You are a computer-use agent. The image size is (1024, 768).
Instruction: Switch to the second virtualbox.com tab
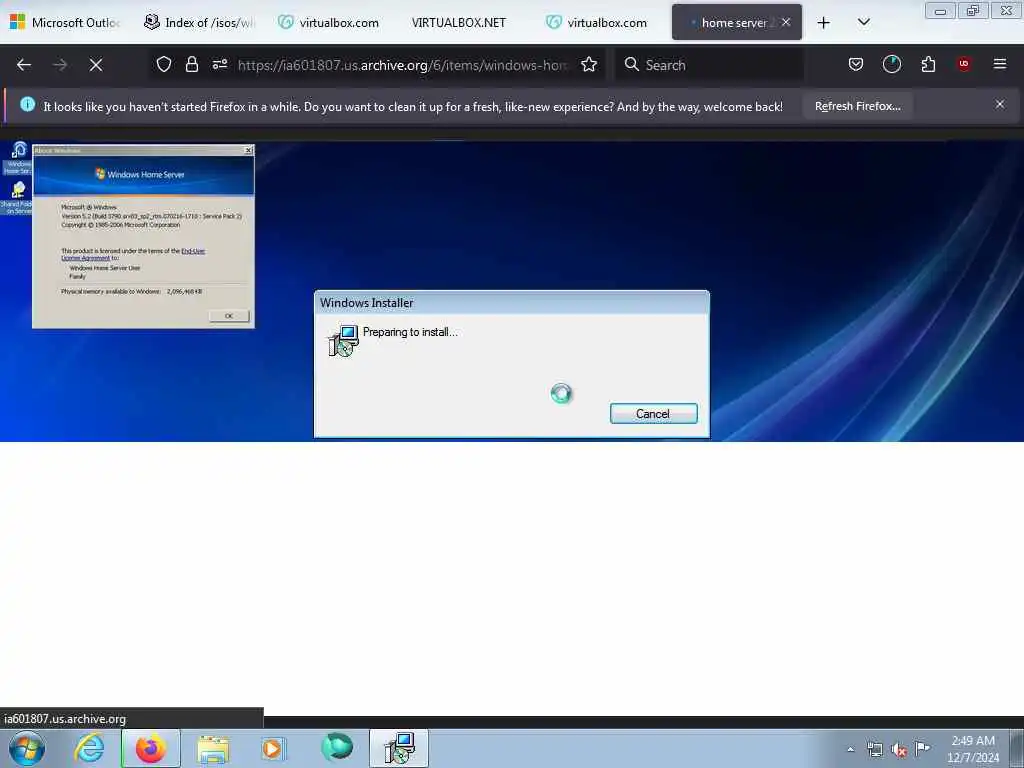pyautogui.click(x=598, y=22)
